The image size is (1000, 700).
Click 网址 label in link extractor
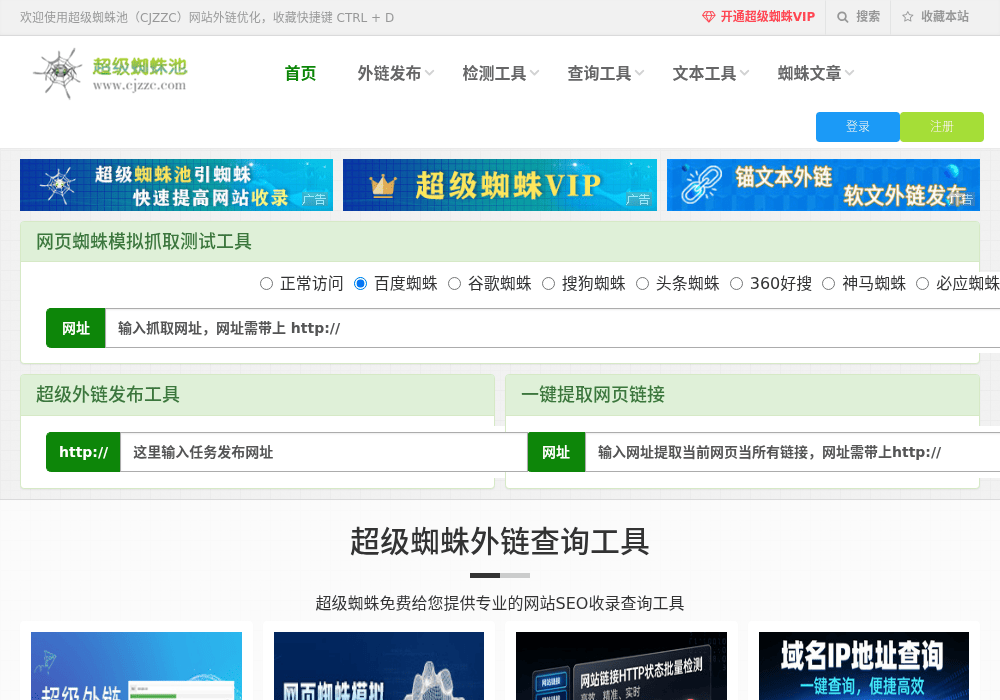pyautogui.click(x=556, y=452)
